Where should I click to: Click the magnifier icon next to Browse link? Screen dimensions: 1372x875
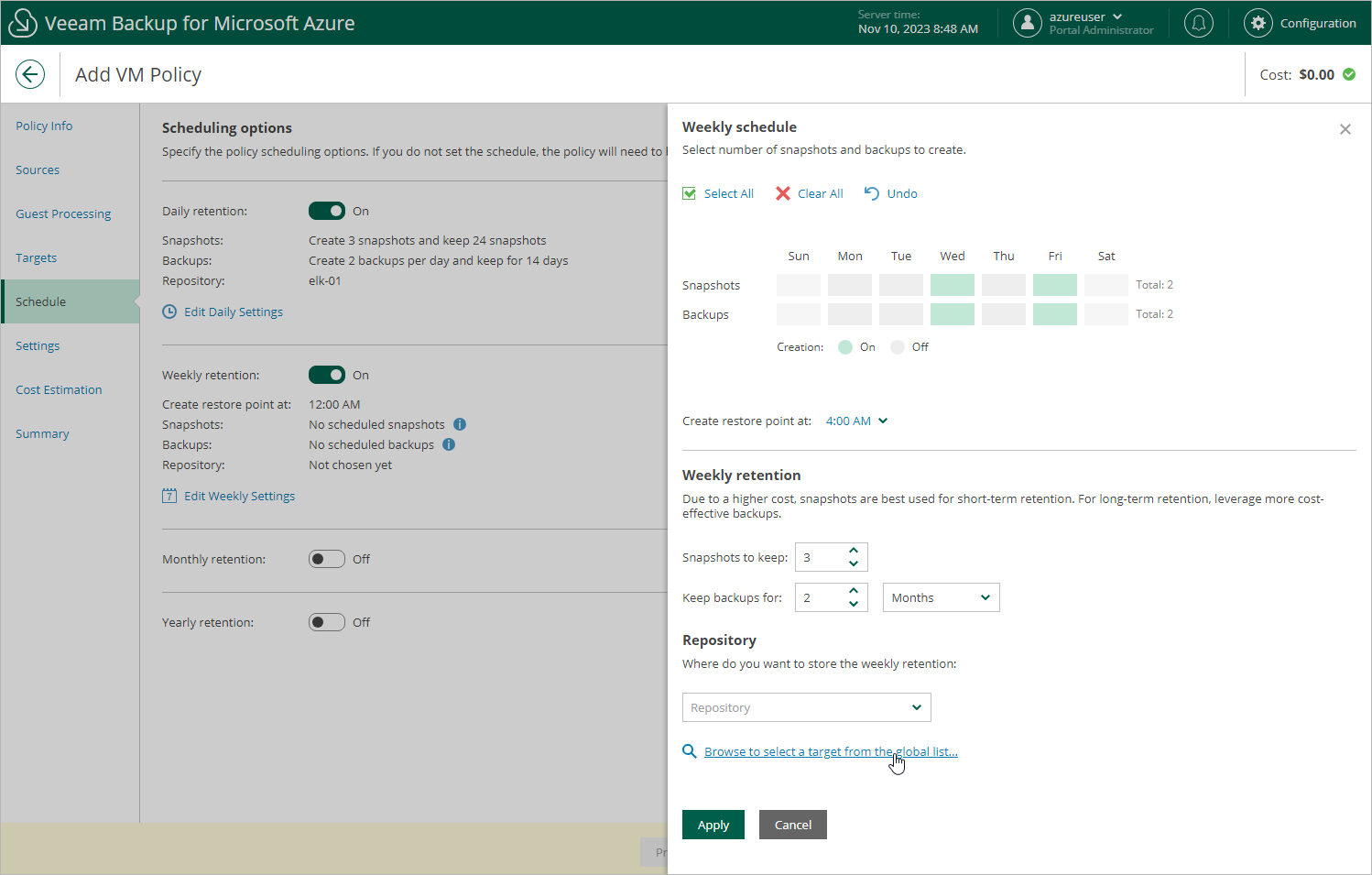[690, 751]
